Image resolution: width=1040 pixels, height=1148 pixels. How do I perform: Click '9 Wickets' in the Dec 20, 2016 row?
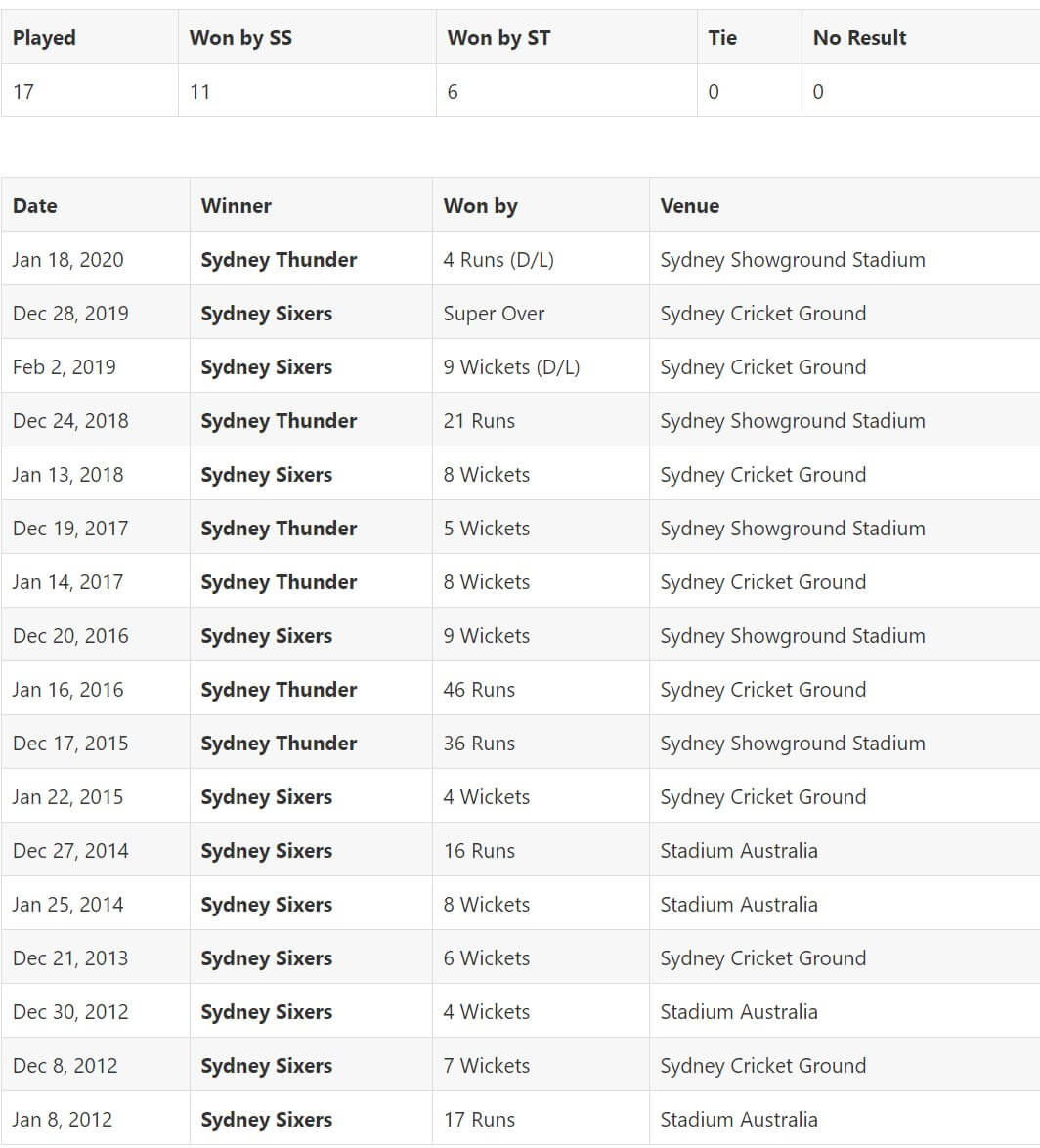coord(487,635)
